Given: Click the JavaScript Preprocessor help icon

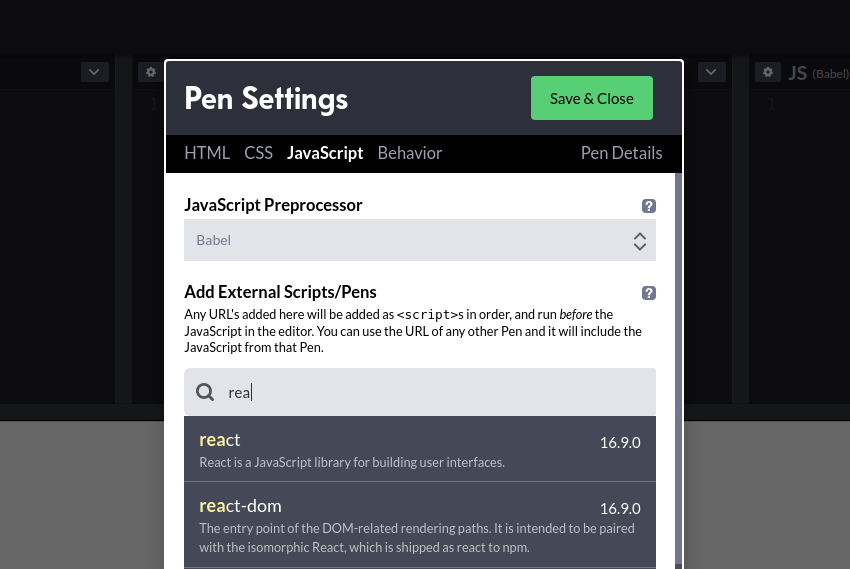Looking at the screenshot, I should coord(648,206).
